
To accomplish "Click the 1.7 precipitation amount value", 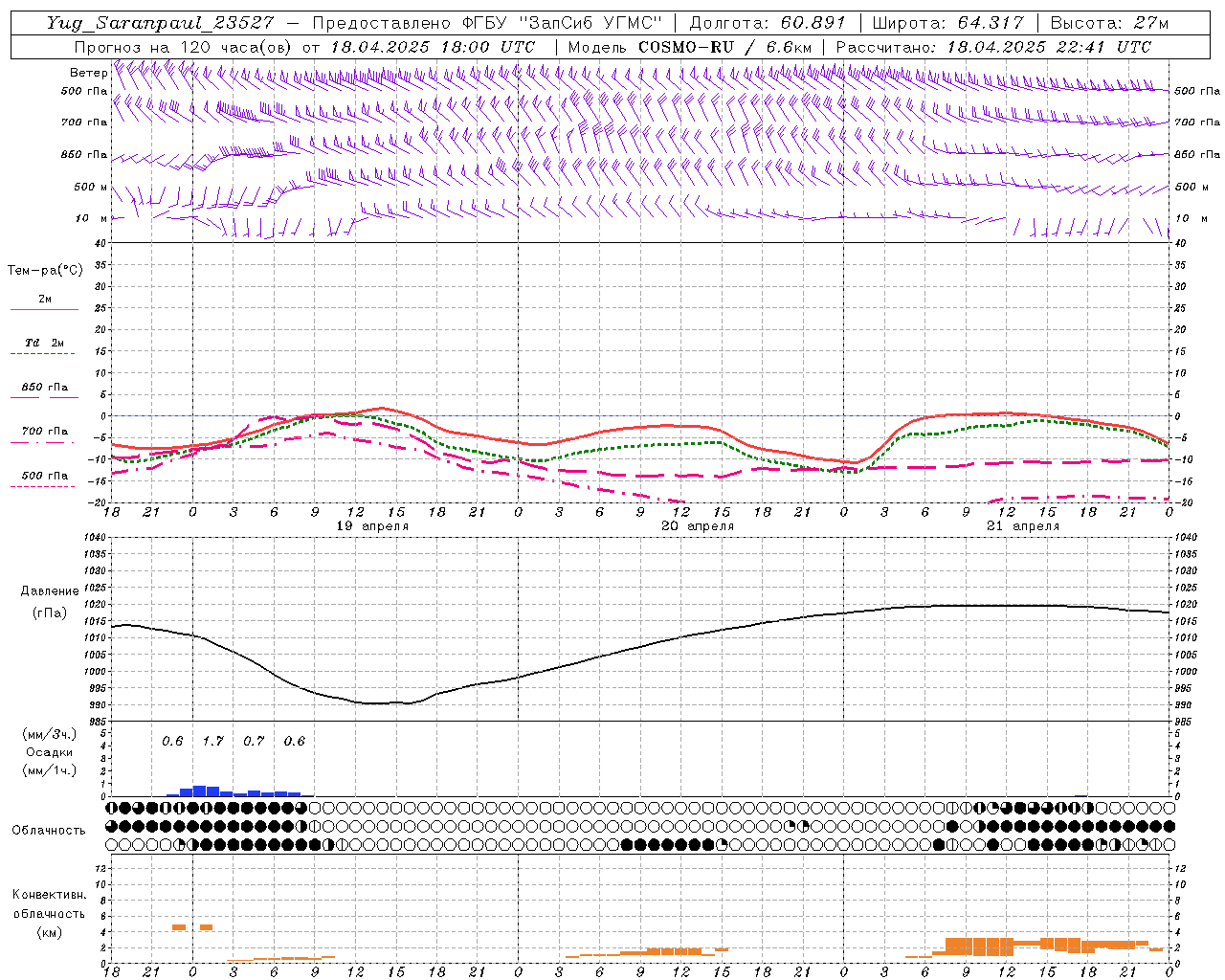I will pyautogui.click(x=212, y=741).
